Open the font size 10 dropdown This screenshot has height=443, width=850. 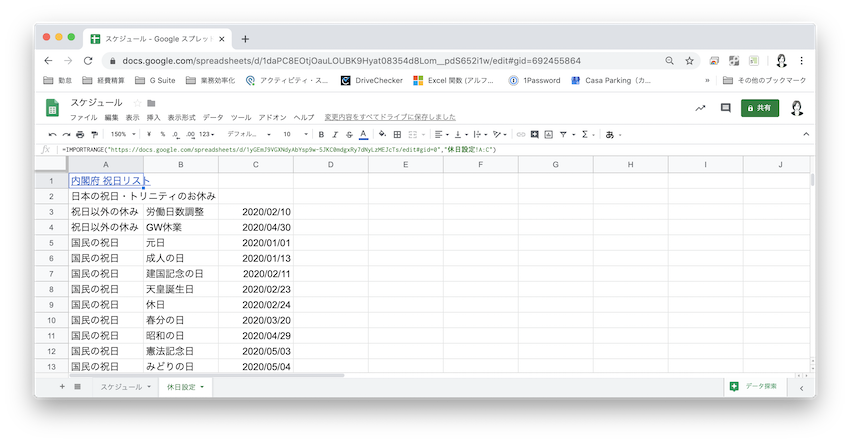(295, 134)
